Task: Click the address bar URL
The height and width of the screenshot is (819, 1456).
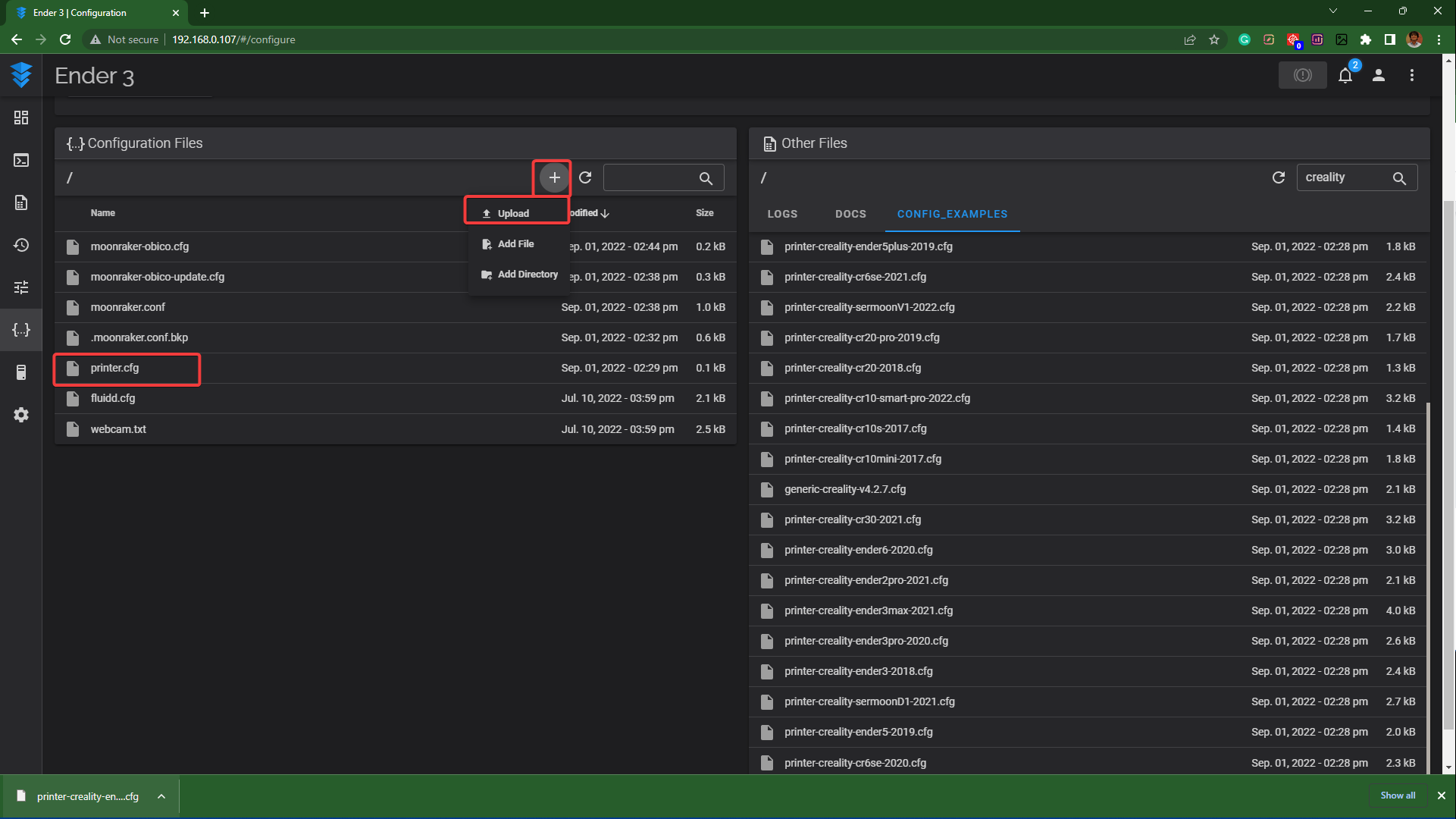Action: coord(233,39)
